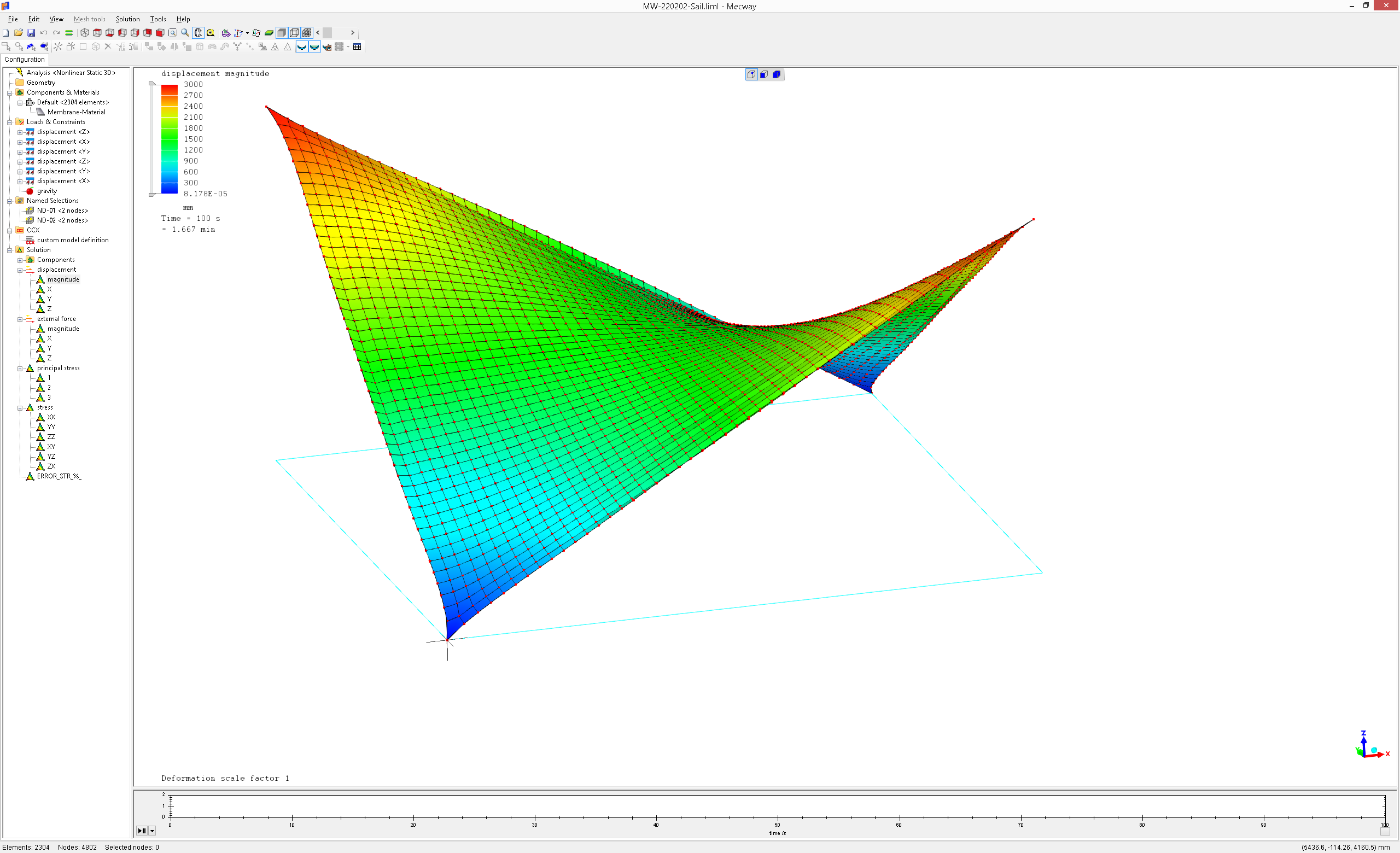Select the Configuration tab
Image resolution: width=1400 pixels, height=853 pixels.
click(x=25, y=60)
